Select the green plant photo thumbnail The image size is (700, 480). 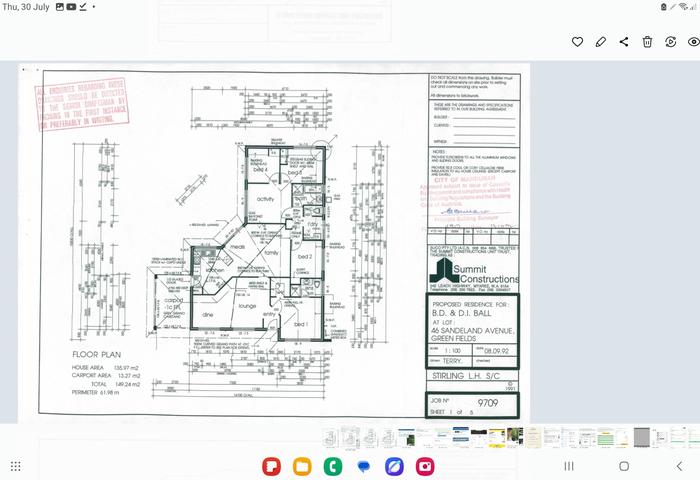point(515,437)
